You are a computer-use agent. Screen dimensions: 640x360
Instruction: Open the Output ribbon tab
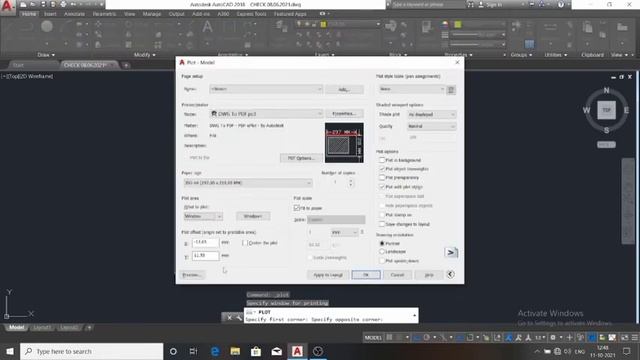click(x=176, y=14)
